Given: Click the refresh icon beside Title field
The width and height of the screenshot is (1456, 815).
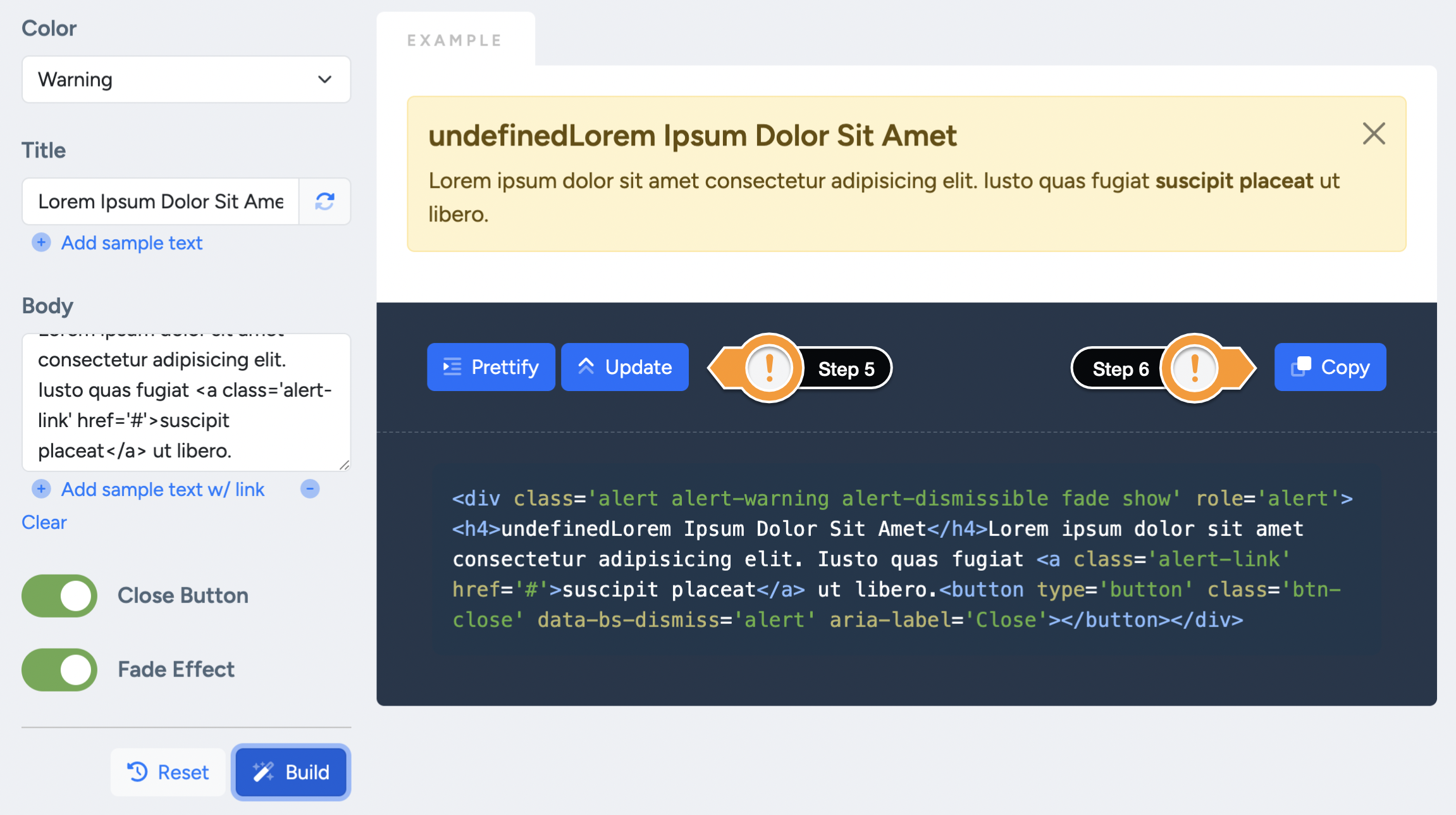Looking at the screenshot, I should [324, 201].
